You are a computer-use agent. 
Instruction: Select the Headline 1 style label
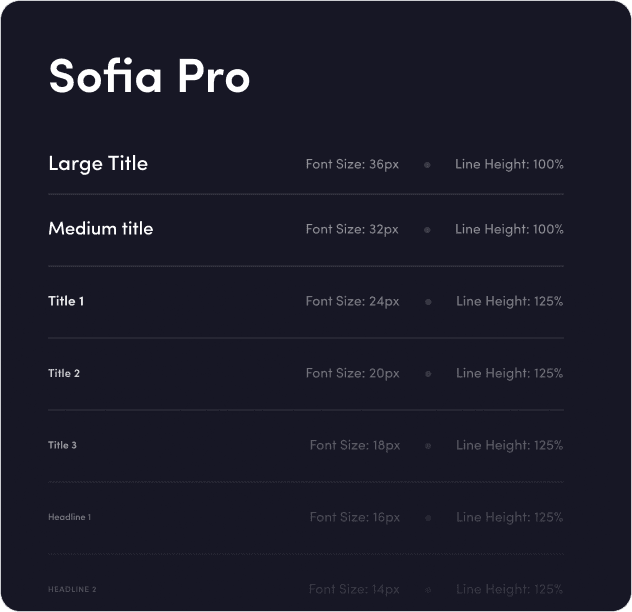69,517
